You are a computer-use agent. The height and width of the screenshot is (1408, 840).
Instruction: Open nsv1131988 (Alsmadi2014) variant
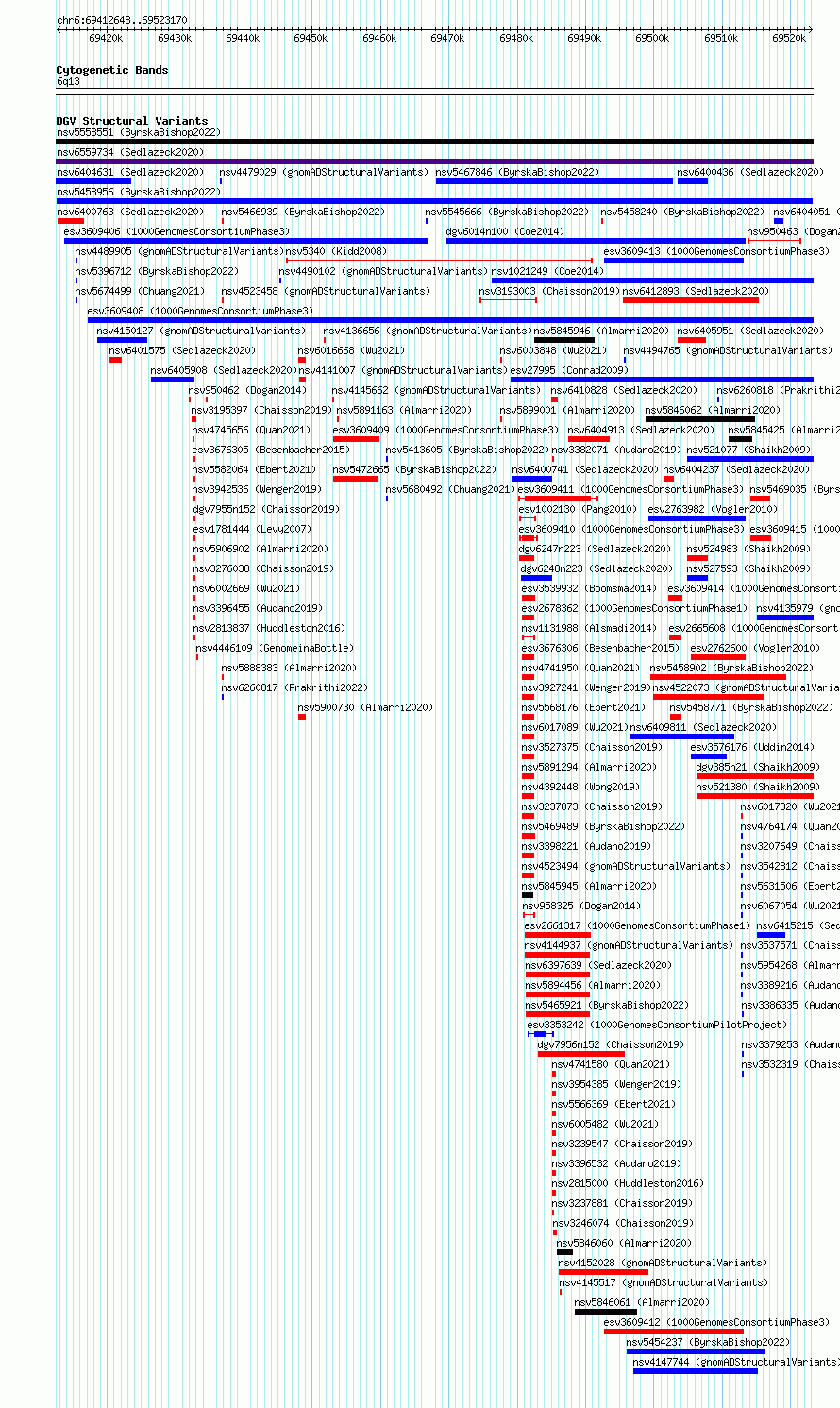tap(589, 629)
